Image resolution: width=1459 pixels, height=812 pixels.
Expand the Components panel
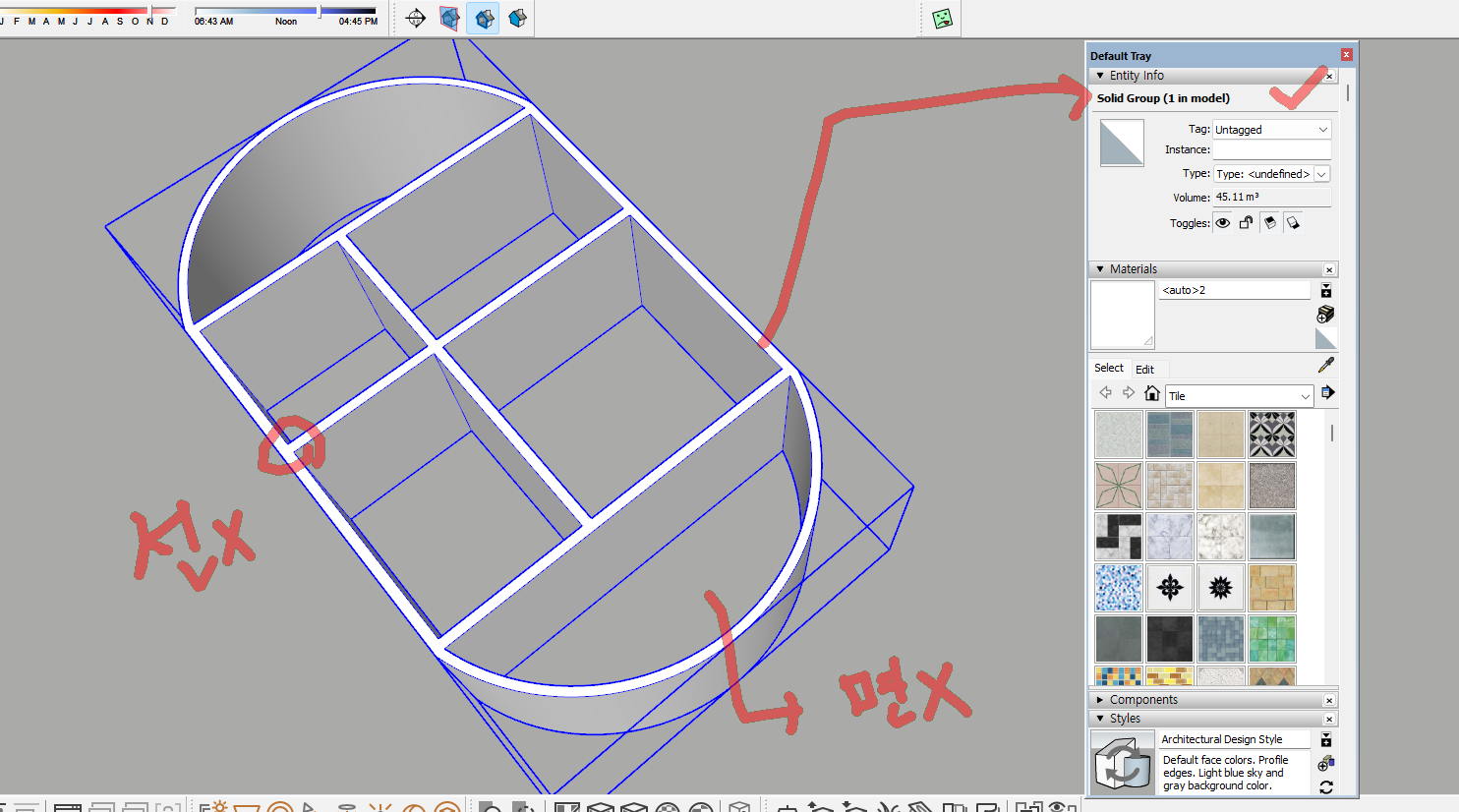tap(1100, 700)
